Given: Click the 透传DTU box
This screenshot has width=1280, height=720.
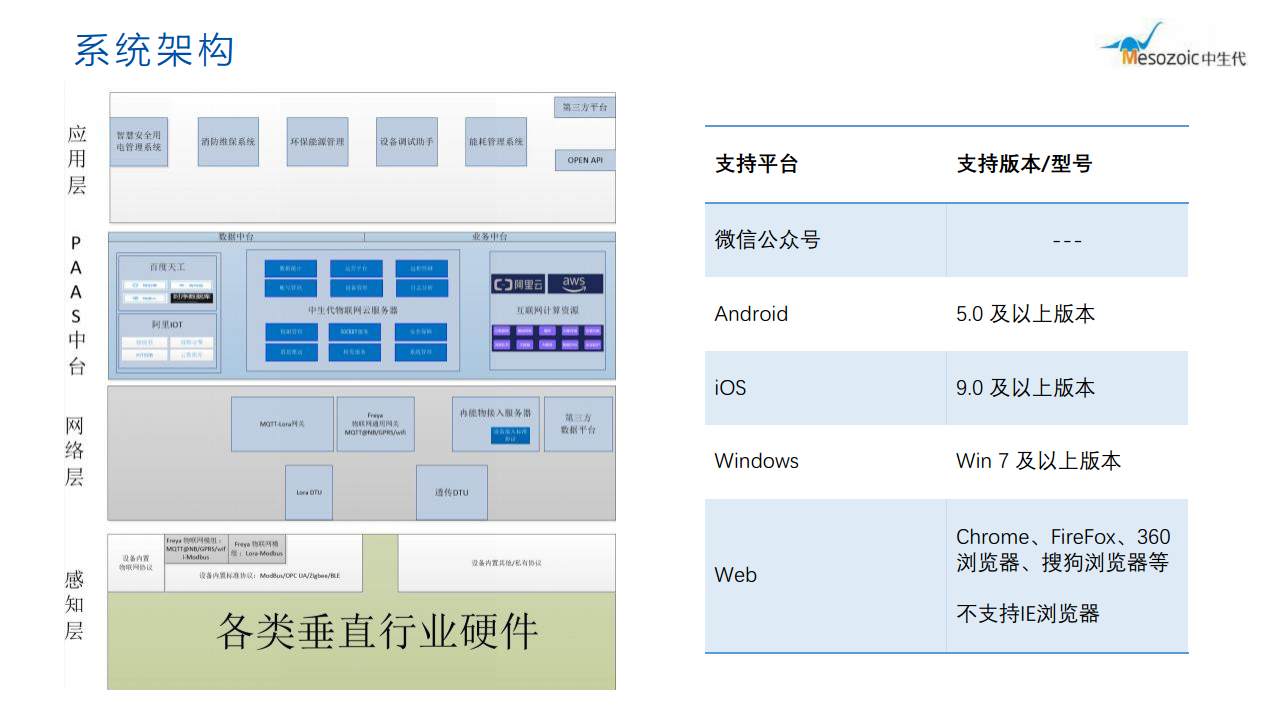Looking at the screenshot, I should [x=452, y=492].
